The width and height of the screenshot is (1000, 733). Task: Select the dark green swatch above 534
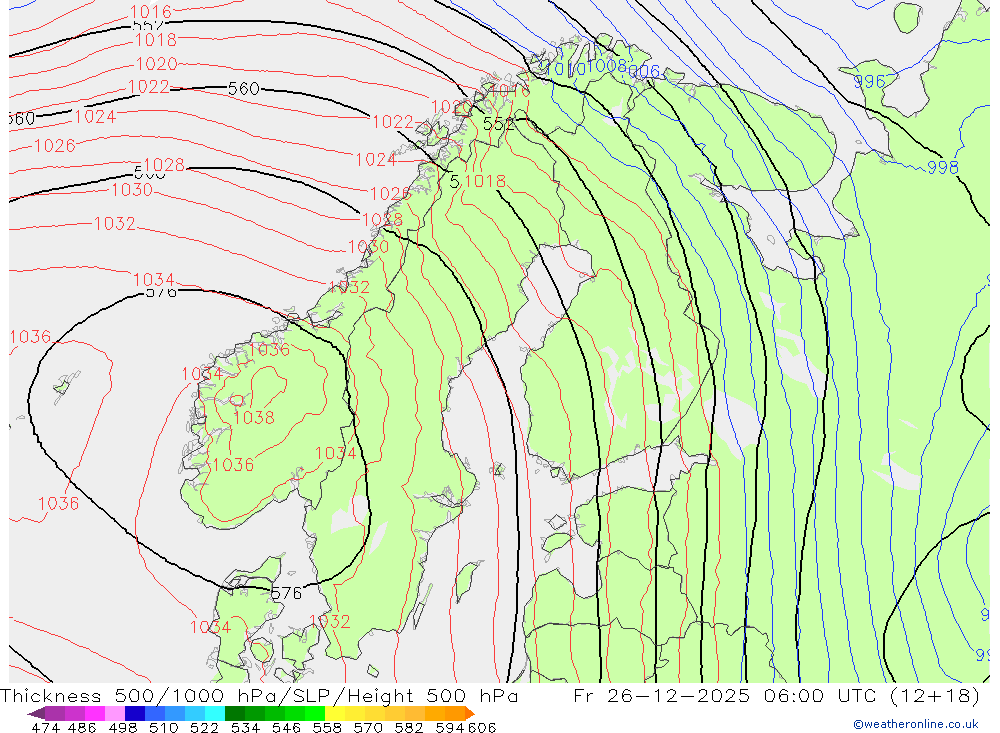(235, 713)
